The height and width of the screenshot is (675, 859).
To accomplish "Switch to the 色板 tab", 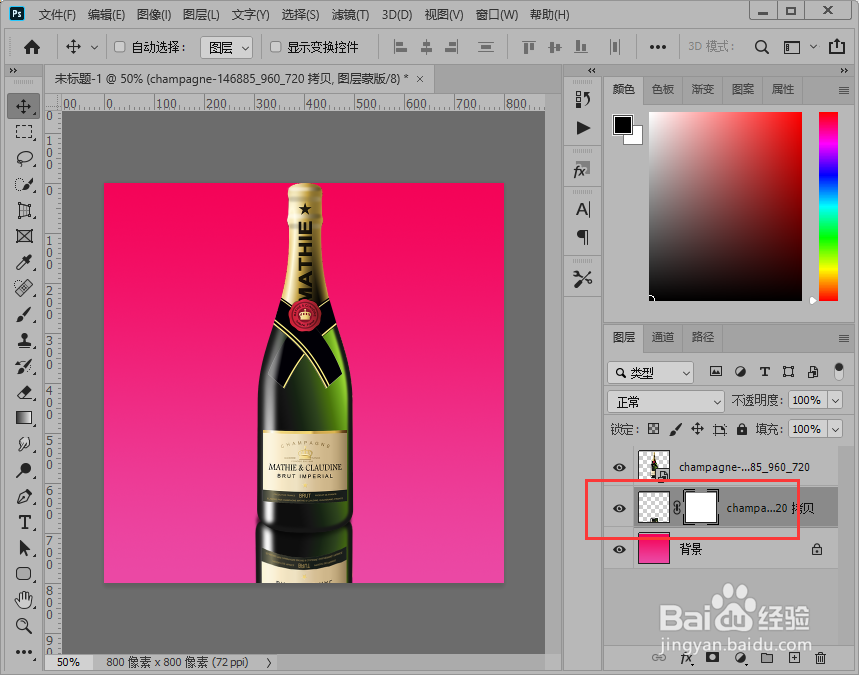I will click(663, 89).
